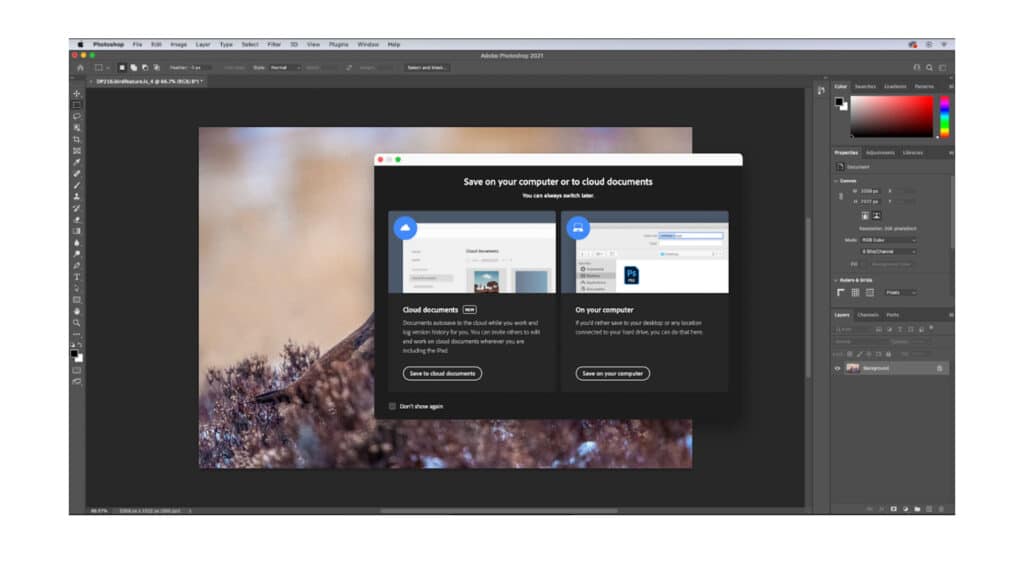The height and width of the screenshot is (576, 1024).
Task: Collapse the Rulers & Grids section
Action: tap(836, 280)
